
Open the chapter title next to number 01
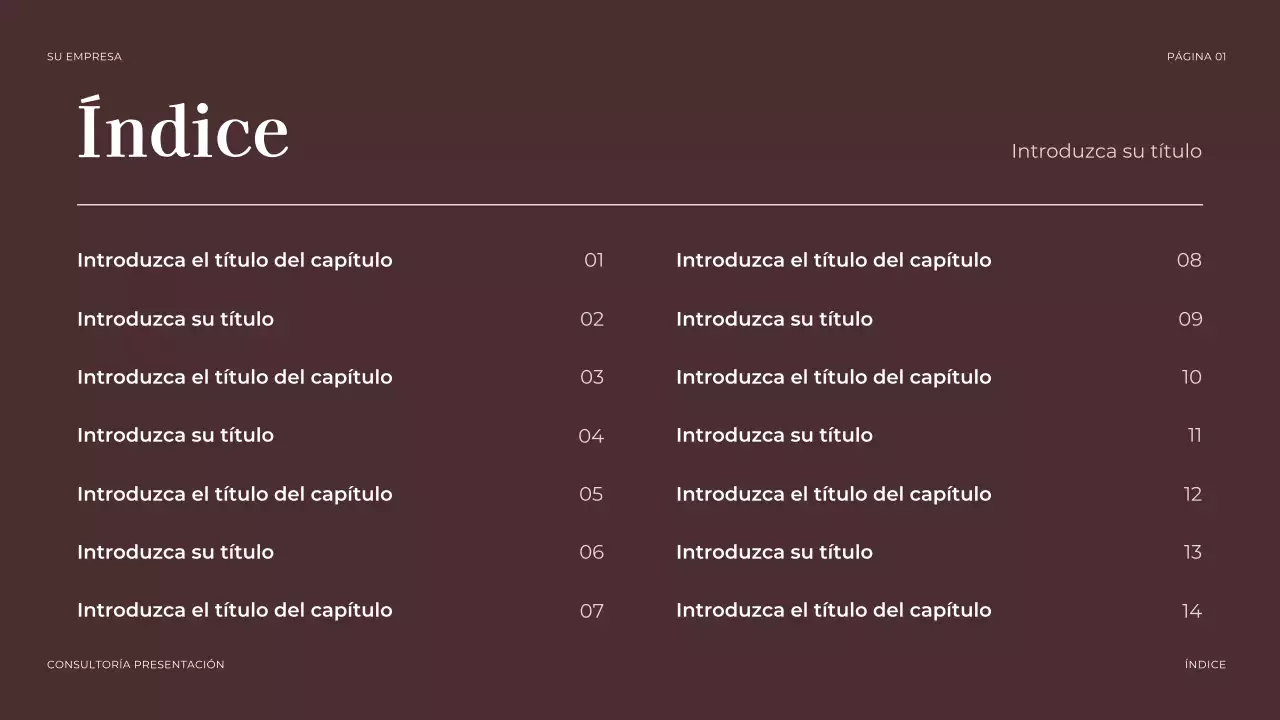point(235,260)
